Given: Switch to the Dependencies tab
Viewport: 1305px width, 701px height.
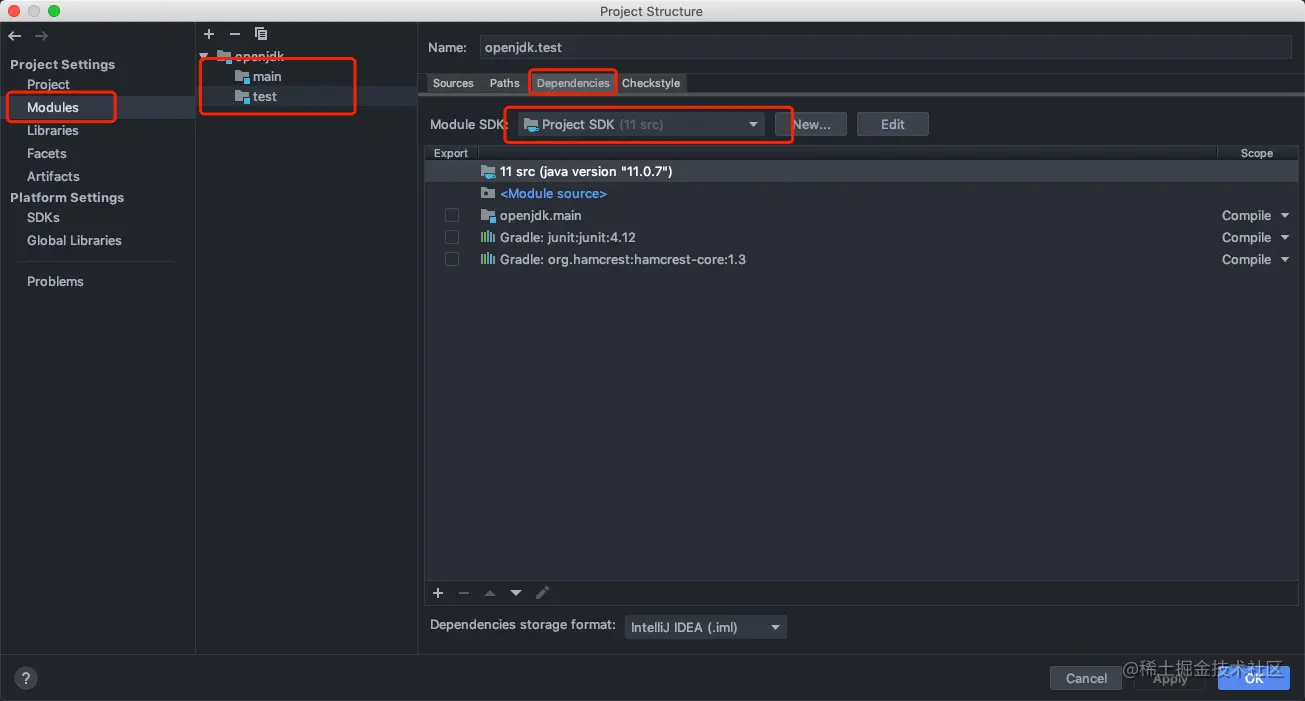Looking at the screenshot, I should [x=573, y=83].
